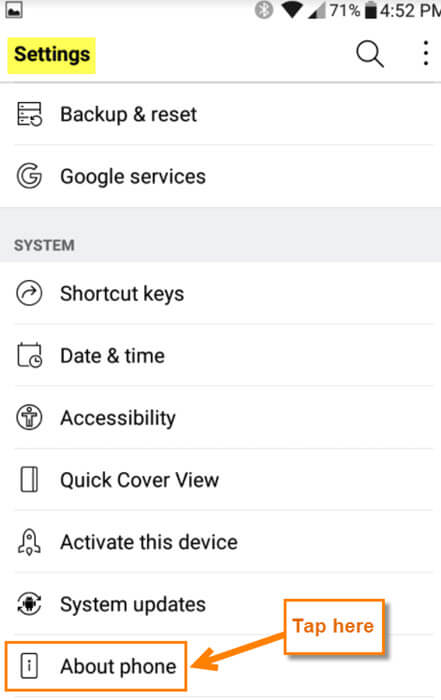Open Backup & reset settings
This screenshot has width=441, height=700.
point(220,114)
